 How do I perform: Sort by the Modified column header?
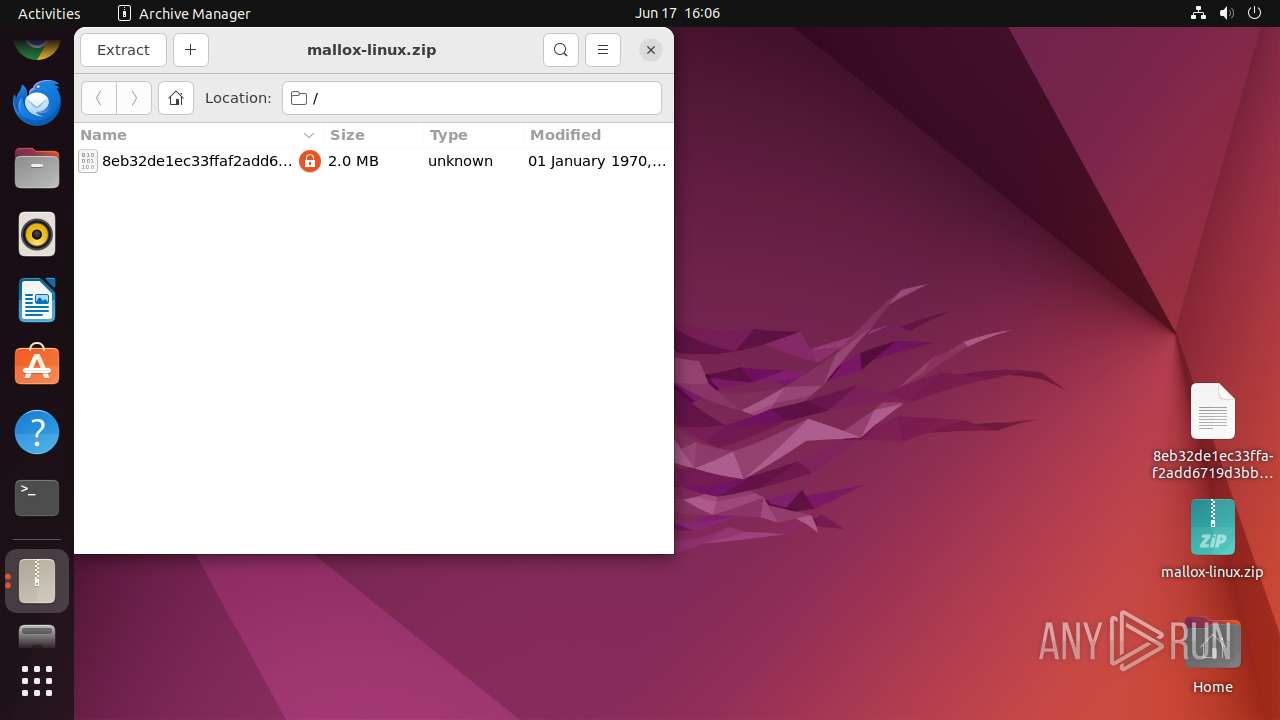tap(597, 135)
